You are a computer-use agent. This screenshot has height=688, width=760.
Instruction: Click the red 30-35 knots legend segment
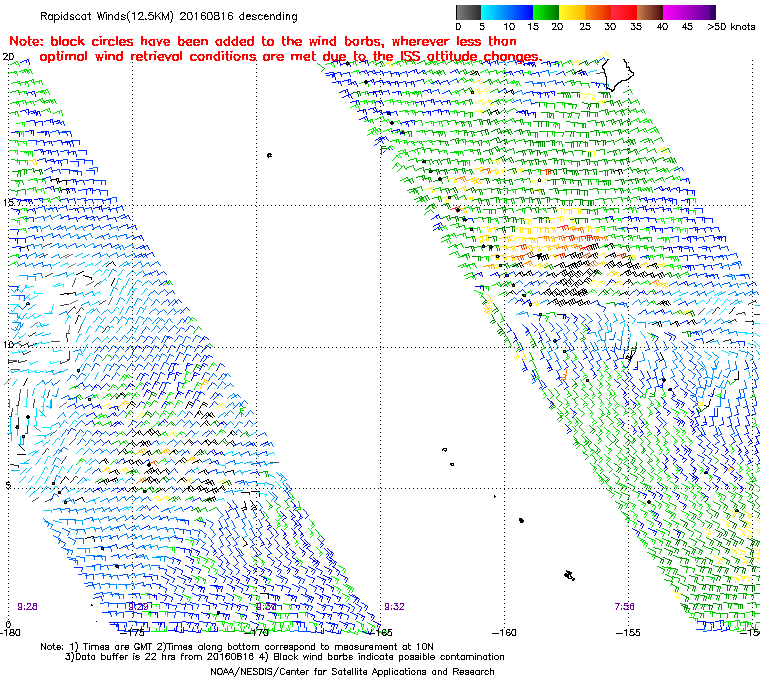click(x=624, y=12)
